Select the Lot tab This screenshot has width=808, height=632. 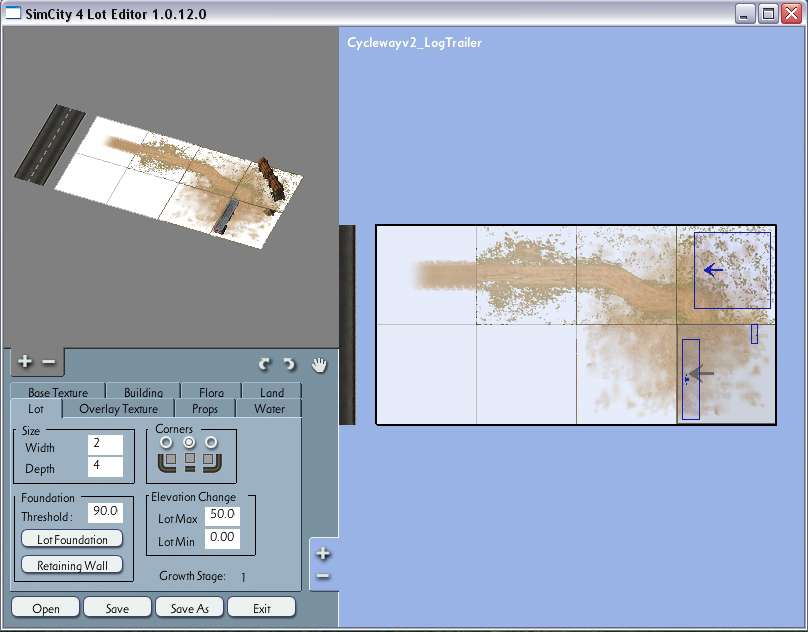[x=36, y=409]
